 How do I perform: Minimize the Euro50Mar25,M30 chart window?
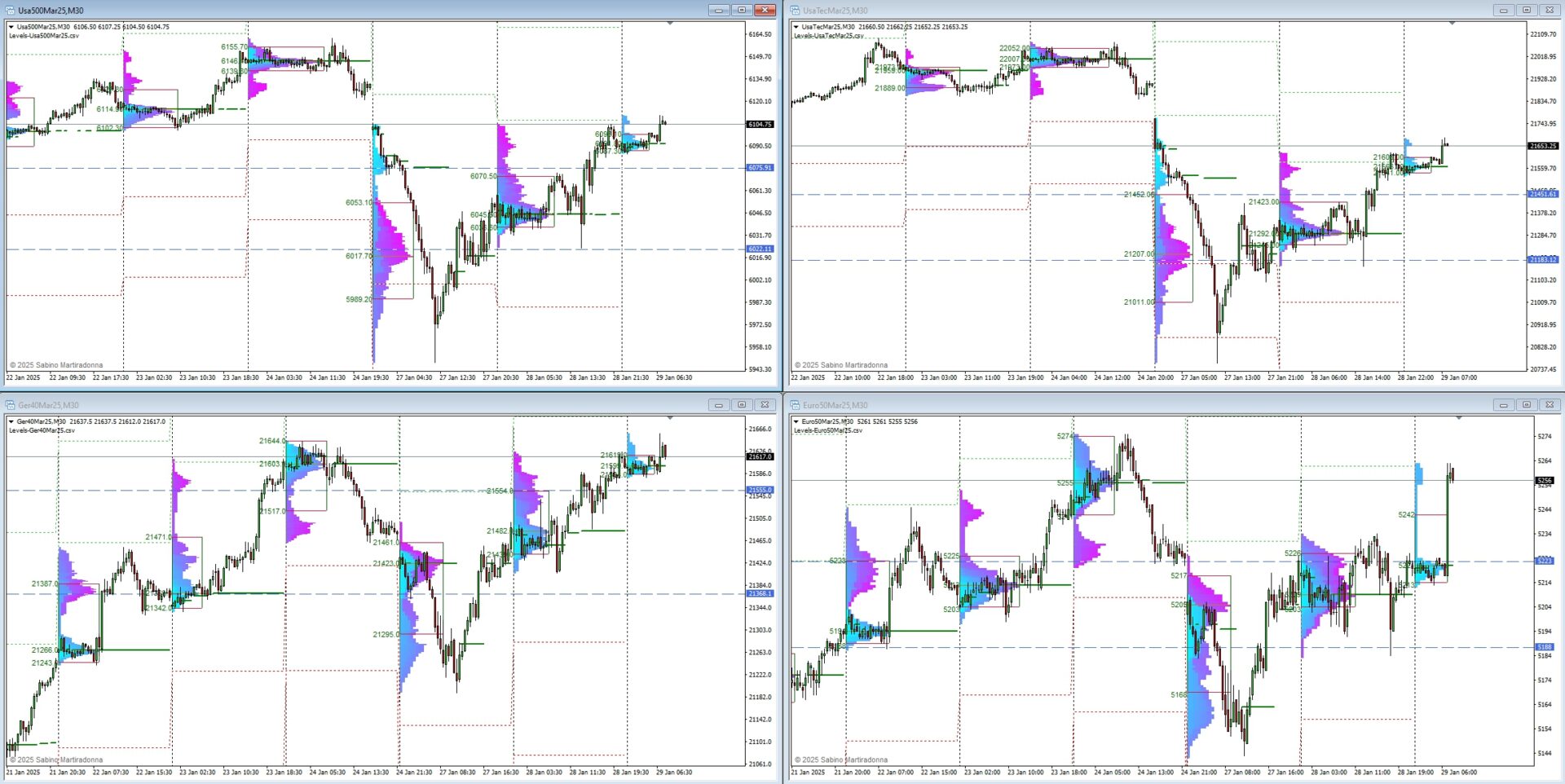tap(1504, 405)
